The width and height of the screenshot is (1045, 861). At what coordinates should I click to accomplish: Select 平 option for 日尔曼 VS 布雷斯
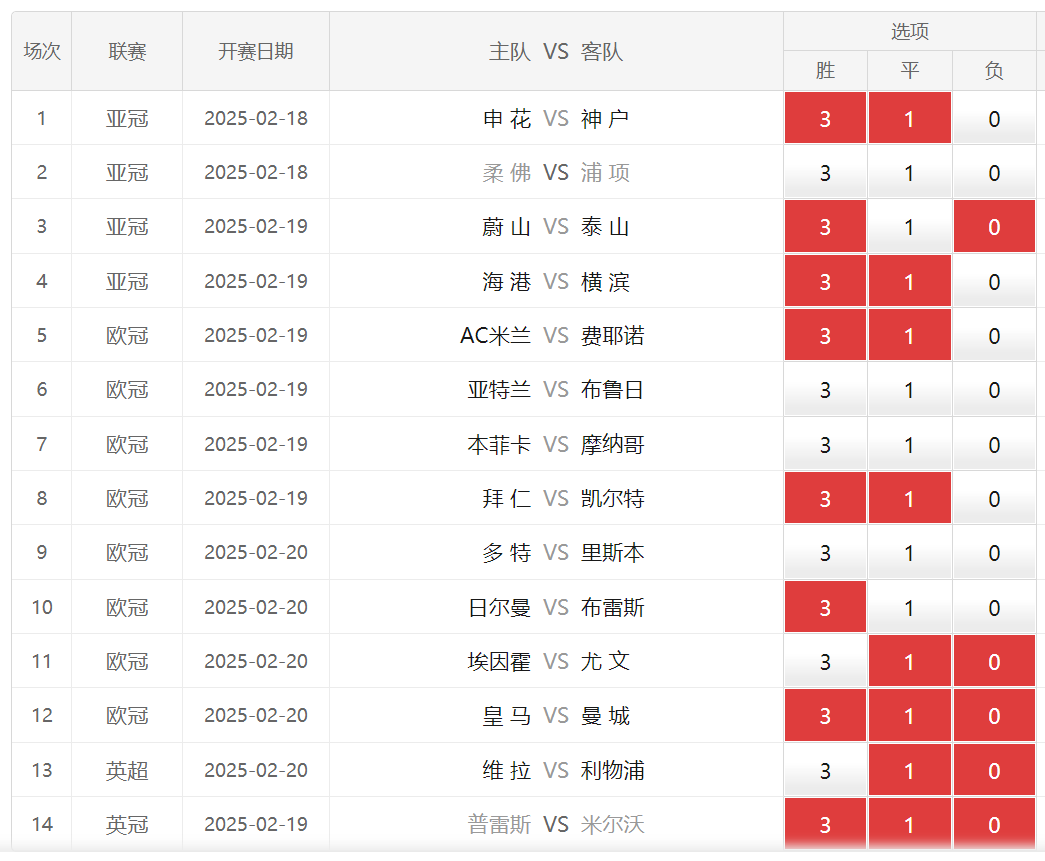[910, 607]
